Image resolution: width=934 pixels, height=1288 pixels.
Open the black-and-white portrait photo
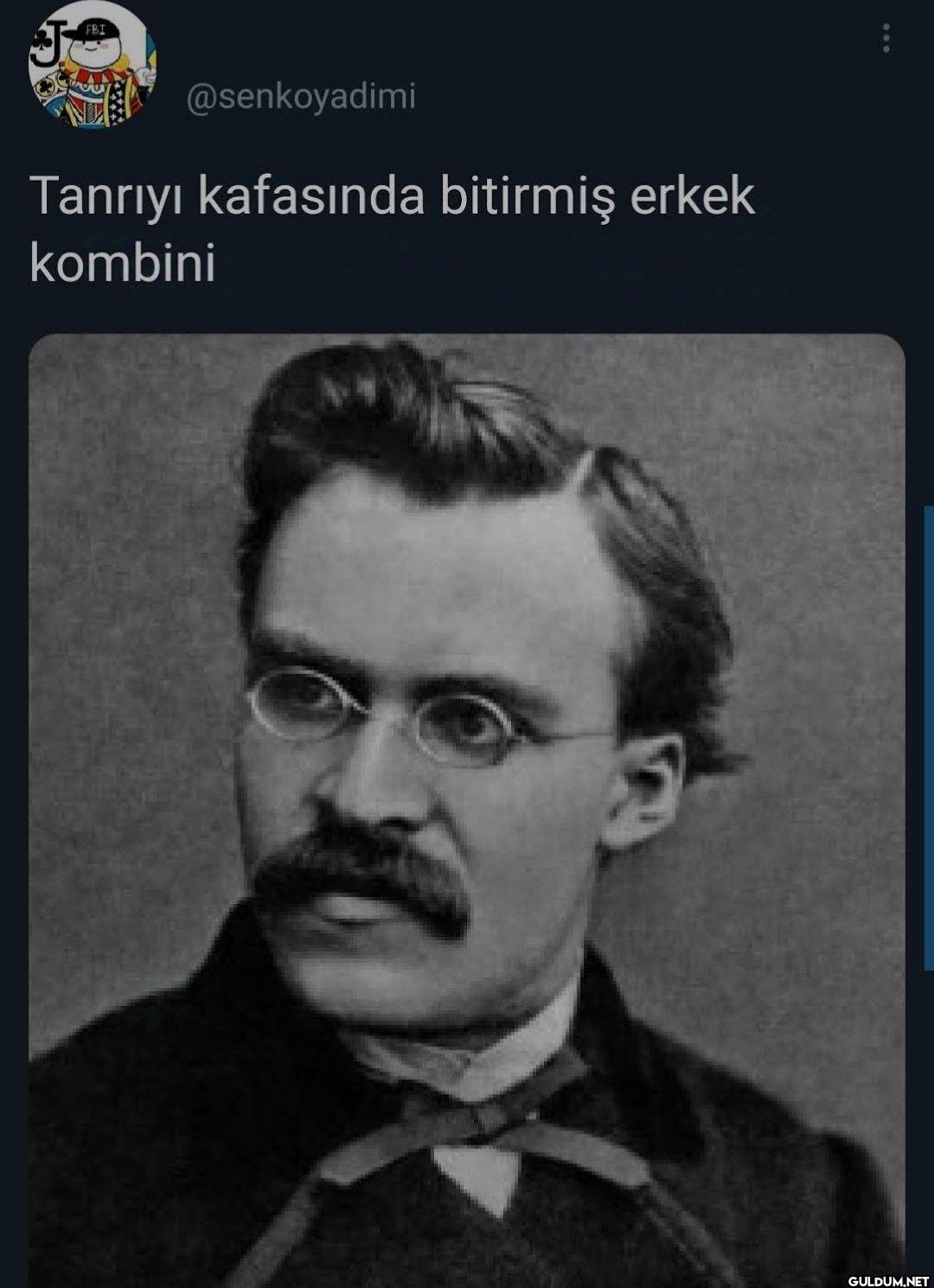467,811
